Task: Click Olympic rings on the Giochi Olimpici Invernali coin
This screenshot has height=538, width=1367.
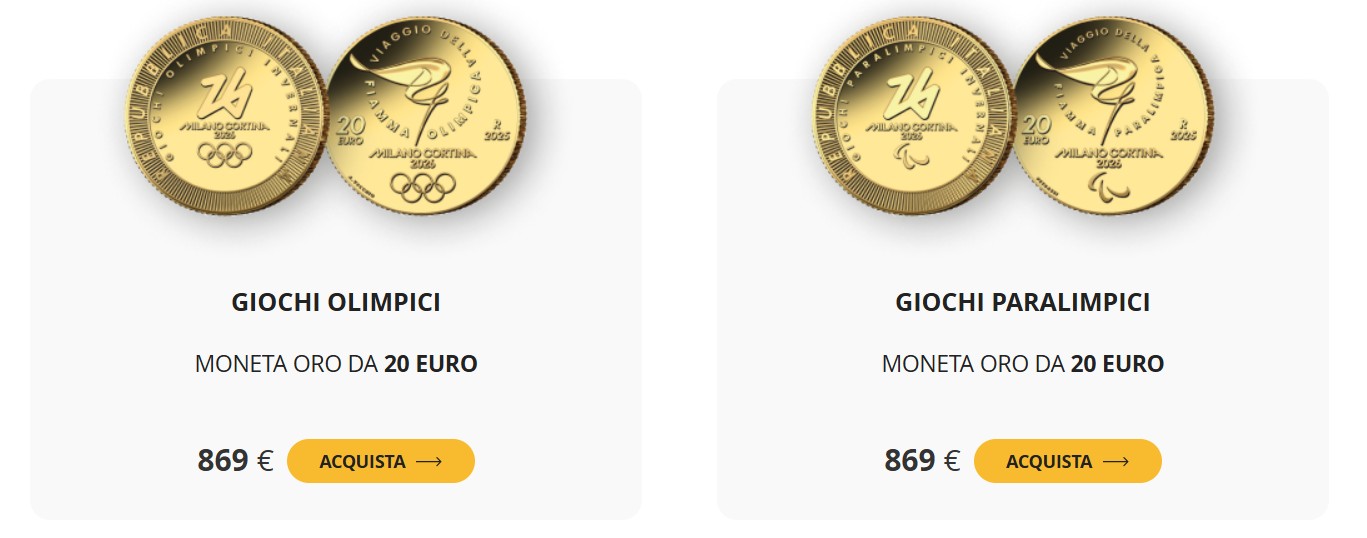Action: 225,154
